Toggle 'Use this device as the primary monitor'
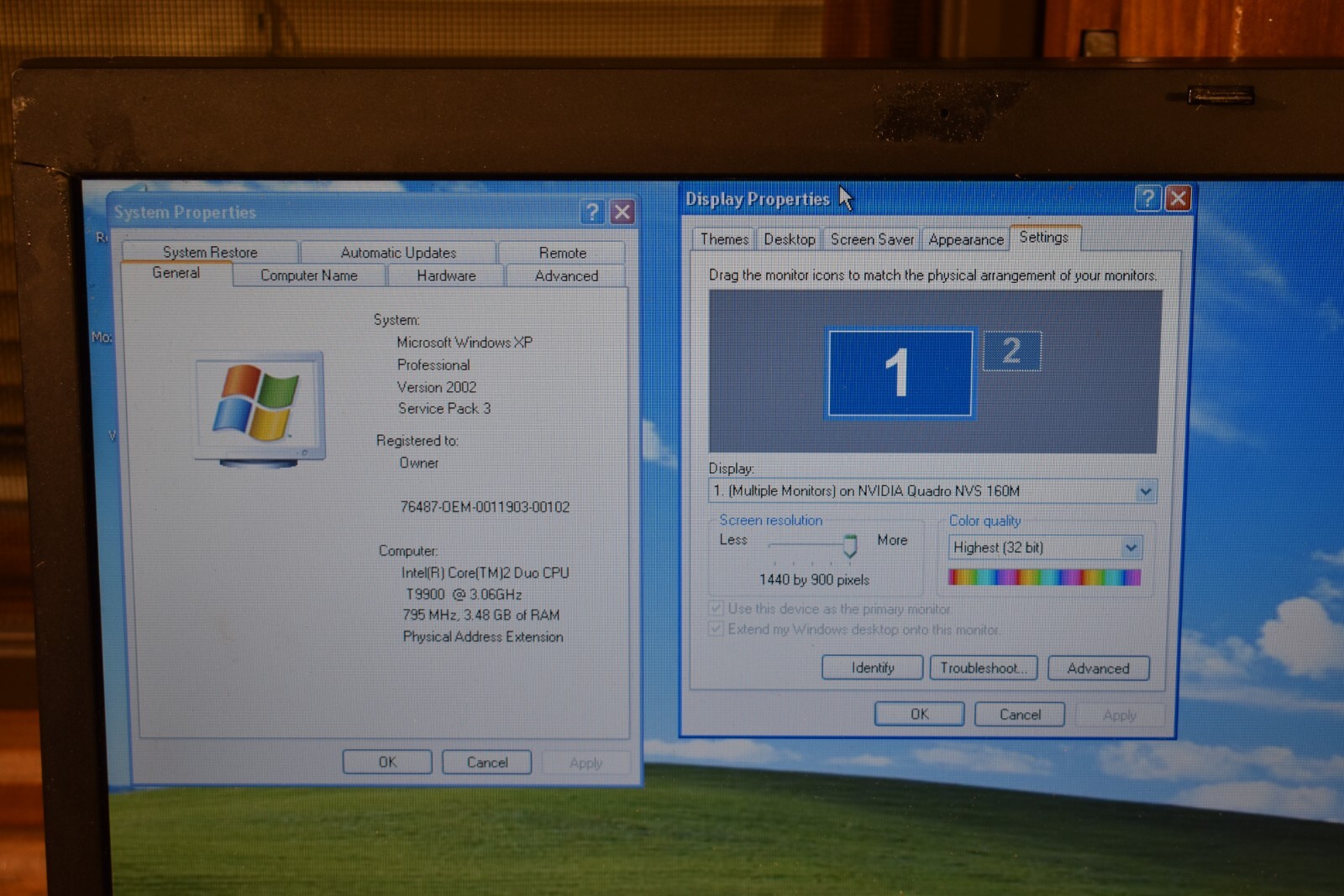 pos(716,608)
